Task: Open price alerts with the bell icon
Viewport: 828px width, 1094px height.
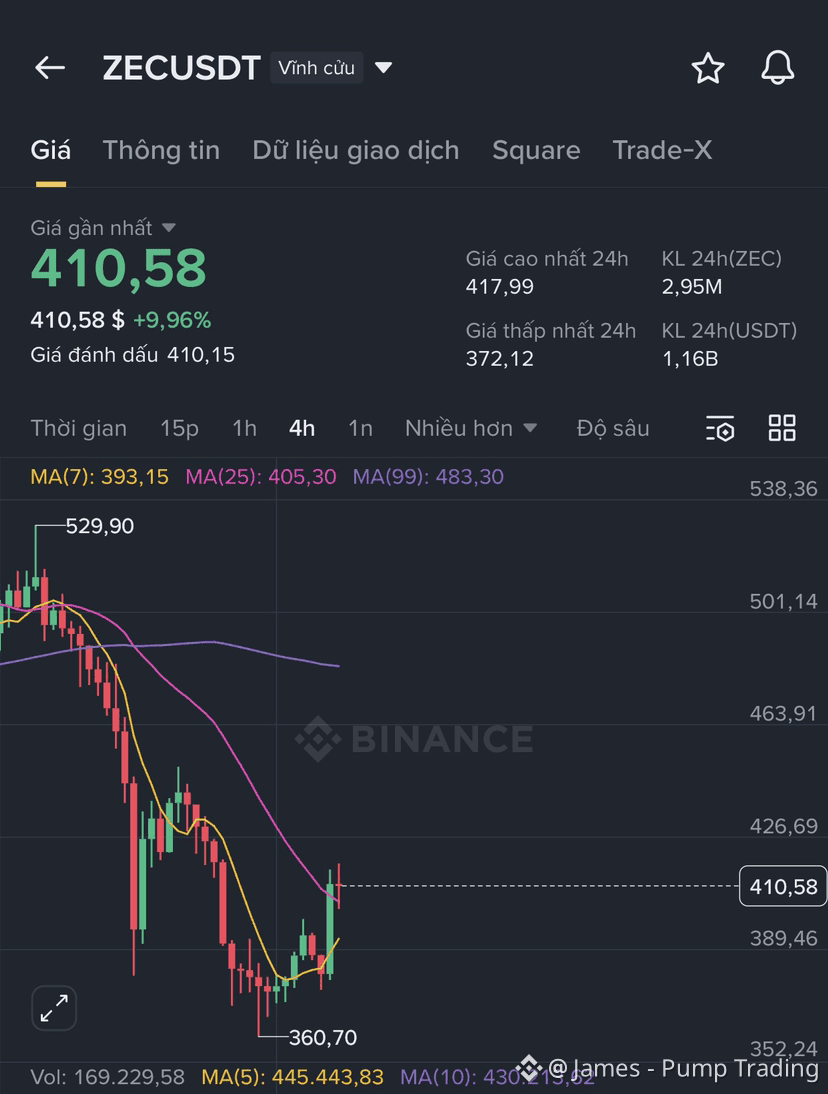Action: pyautogui.click(x=777, y=68)
